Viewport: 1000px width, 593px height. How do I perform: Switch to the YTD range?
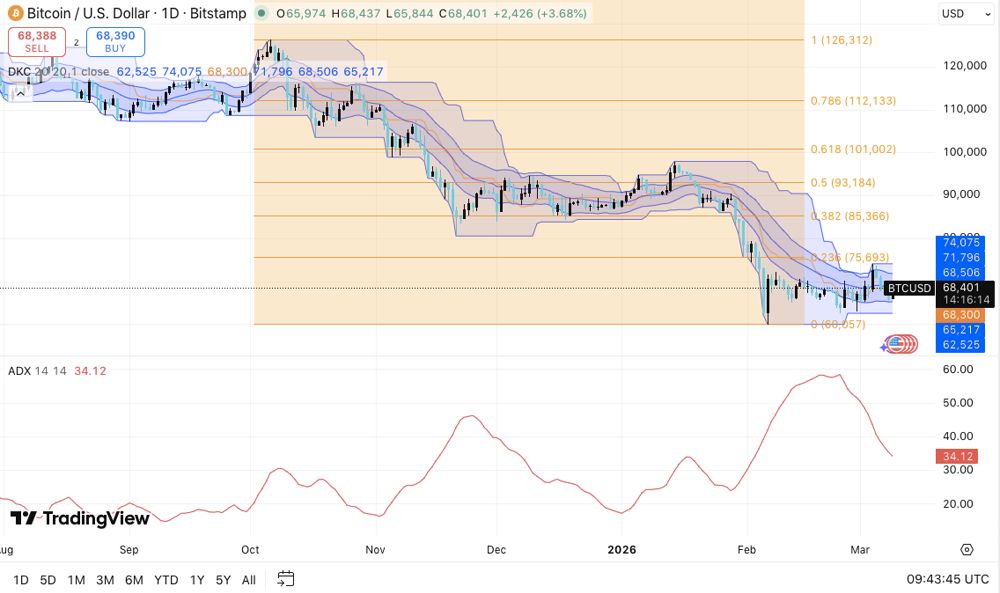(x=166, y=579)
